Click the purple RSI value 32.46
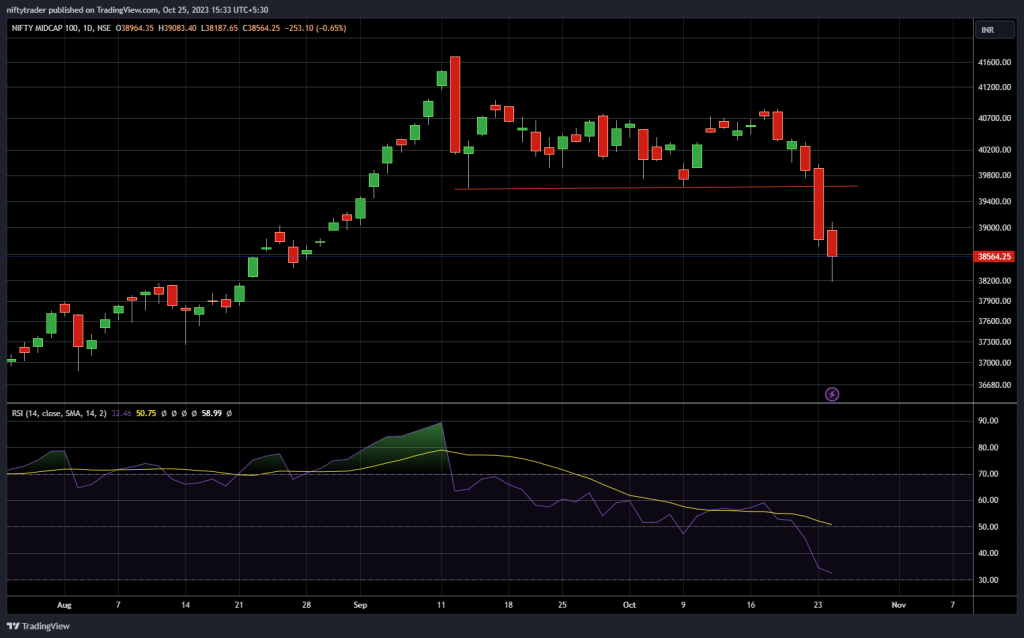The height and width of the screenshot is (638, 1024). click(121, 413)
